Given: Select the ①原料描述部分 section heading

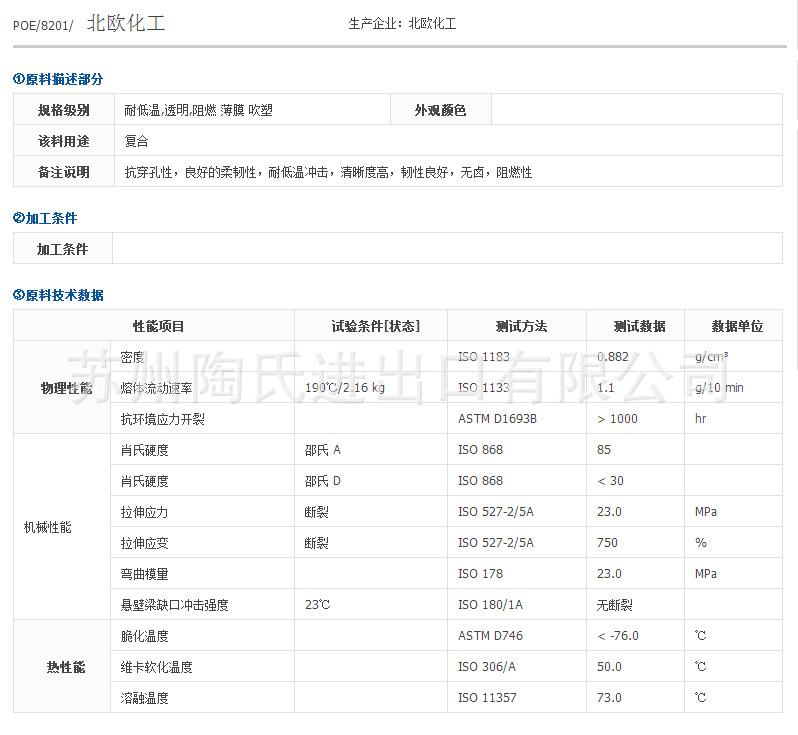Looking at the screenshot, I should (x=58, y=79).
